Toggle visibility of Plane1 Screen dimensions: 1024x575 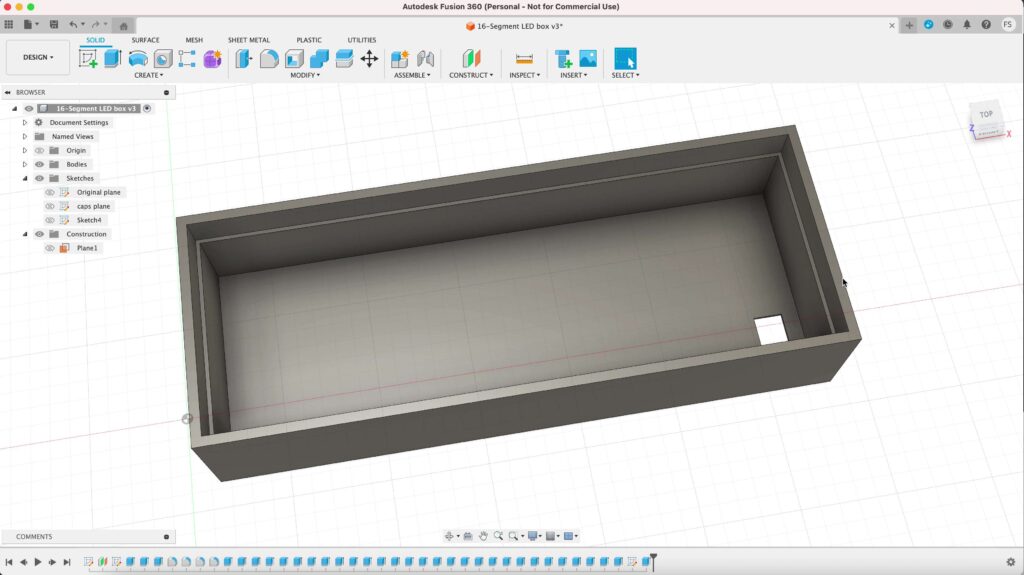[50, 248]
